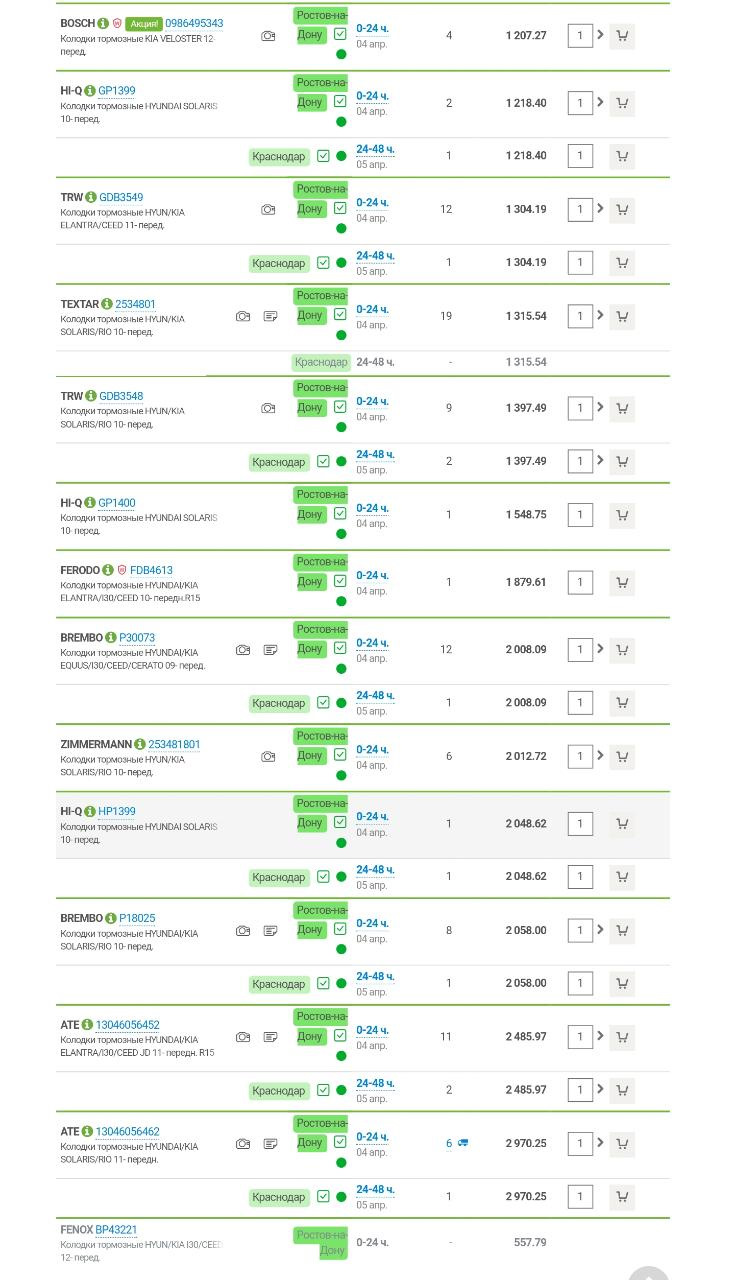Open photo for TRW GDB3549
The height and width of the screenshot is (1280, 734).
click(x=268, y=210)
